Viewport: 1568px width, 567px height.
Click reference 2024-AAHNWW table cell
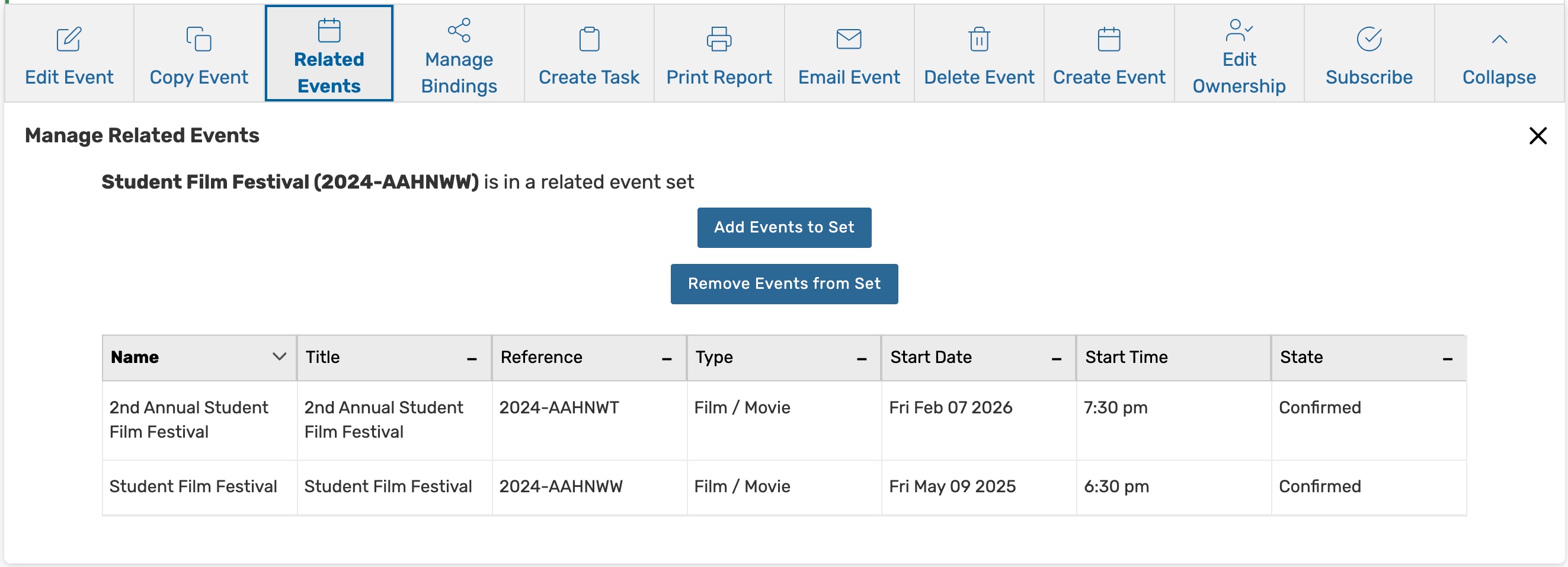561,486
